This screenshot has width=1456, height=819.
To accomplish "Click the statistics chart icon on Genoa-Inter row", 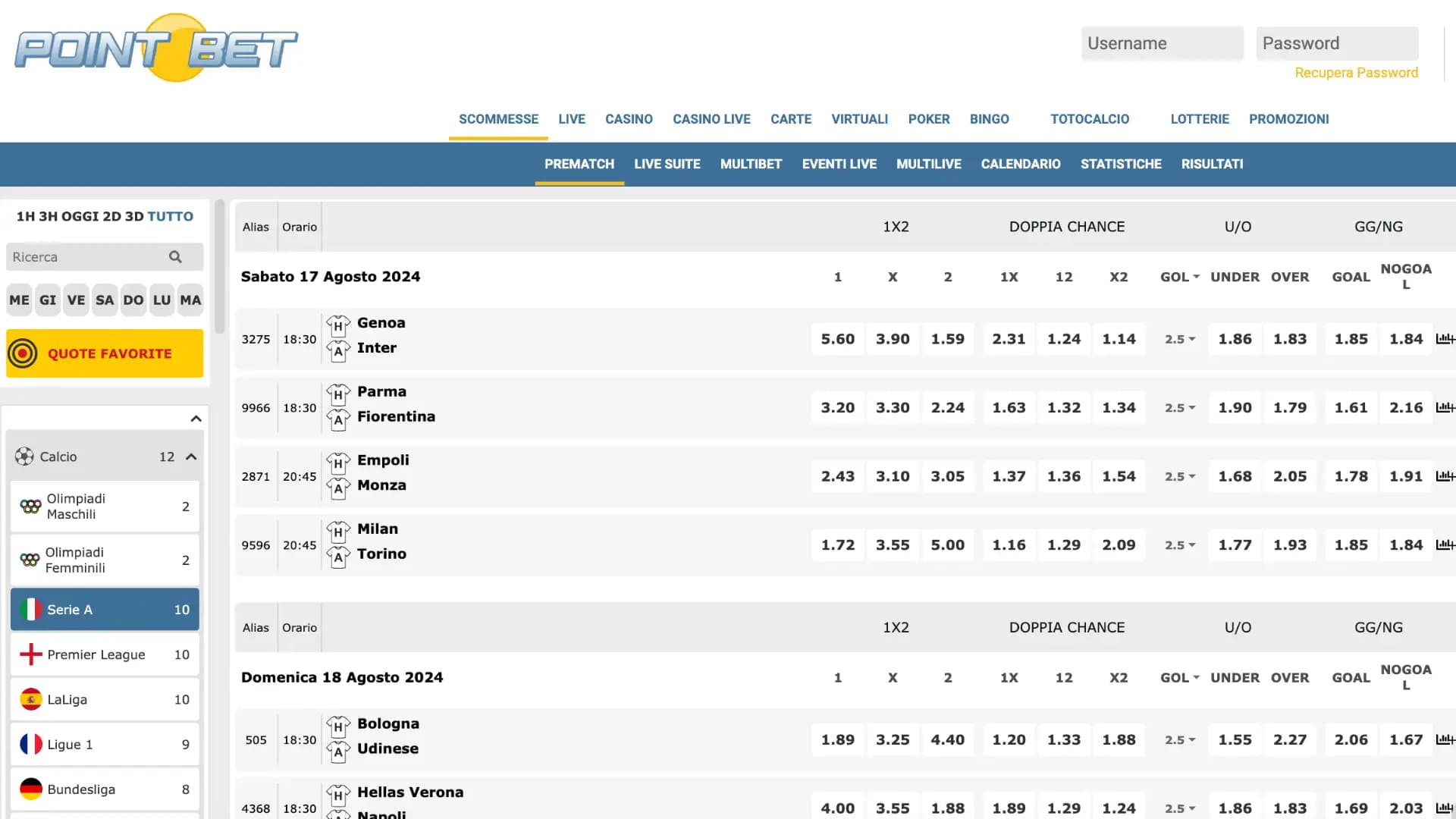I will [x=1445, y=339].
